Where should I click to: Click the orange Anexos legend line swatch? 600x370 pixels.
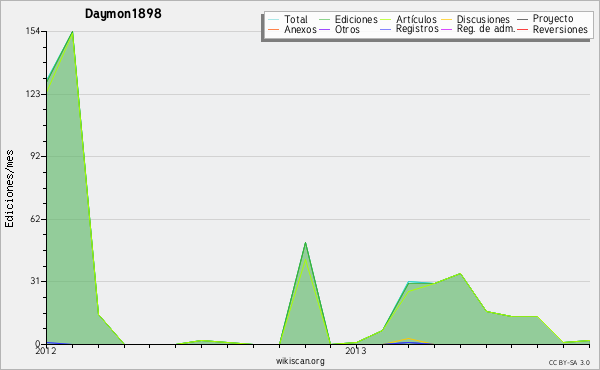pyautogui.click(x=274, y=29)
